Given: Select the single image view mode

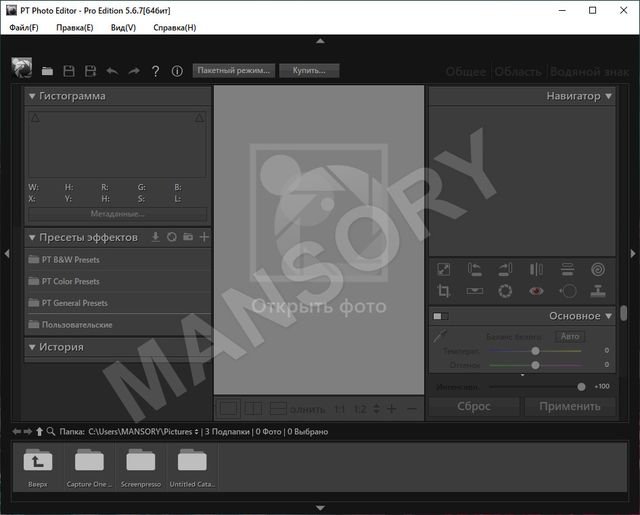Looking at the screenshot, I should [x=229, y=408].
